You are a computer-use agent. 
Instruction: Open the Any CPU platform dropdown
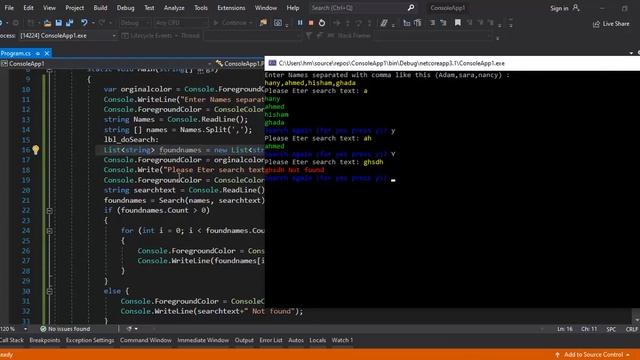tap(181, 23)
